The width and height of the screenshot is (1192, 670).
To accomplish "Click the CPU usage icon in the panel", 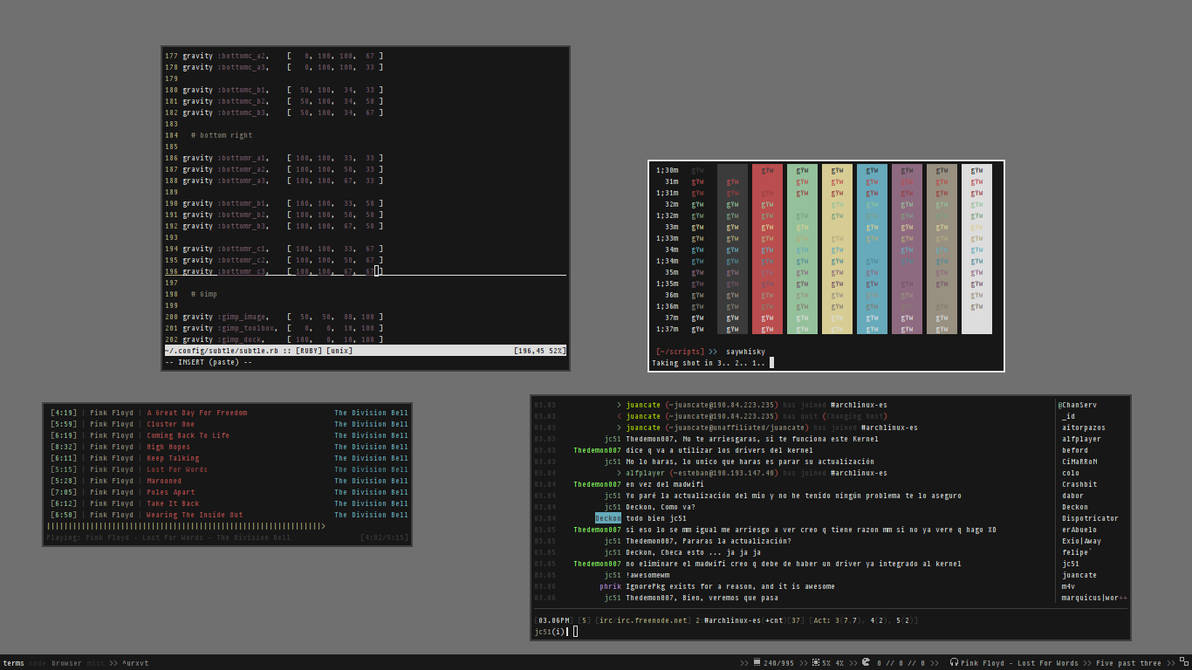I will 816,662.
